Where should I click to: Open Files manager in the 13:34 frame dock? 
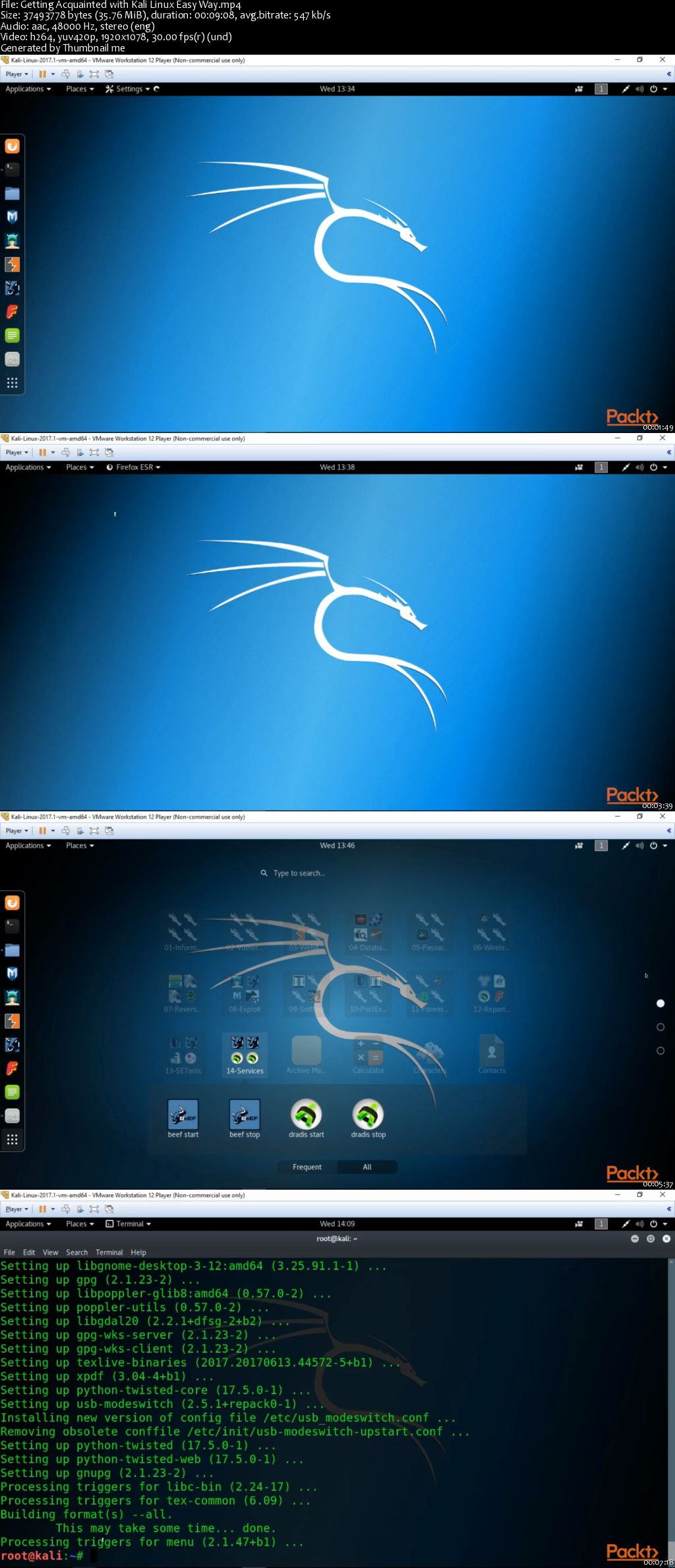(x=12, y=193)
